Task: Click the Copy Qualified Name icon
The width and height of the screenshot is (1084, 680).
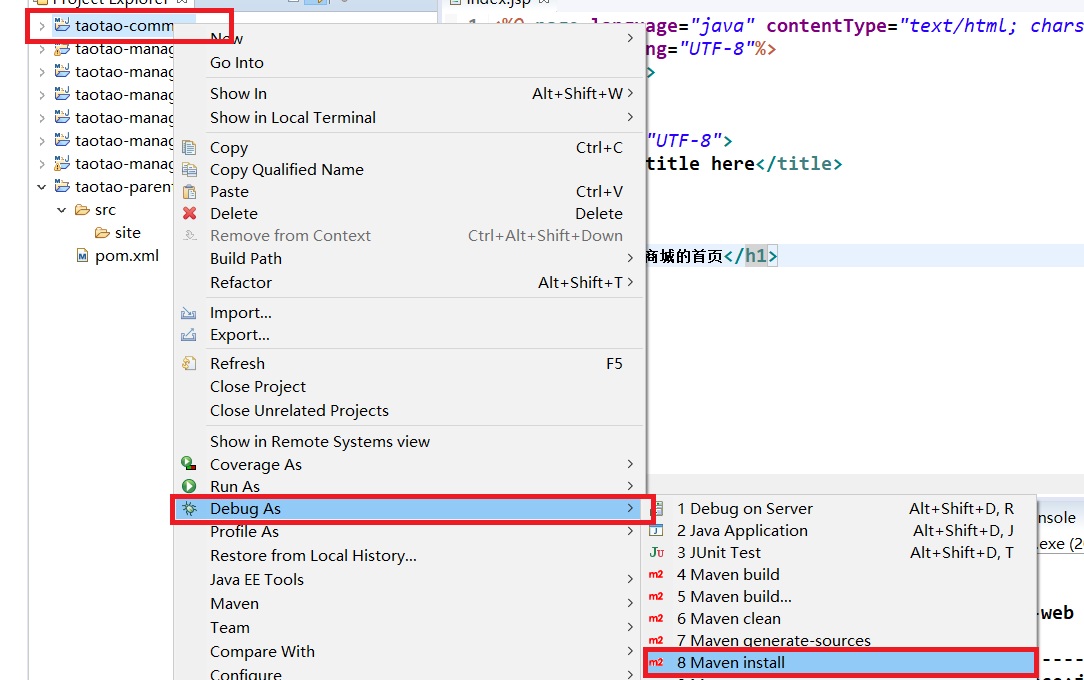Action: [189, 169]
